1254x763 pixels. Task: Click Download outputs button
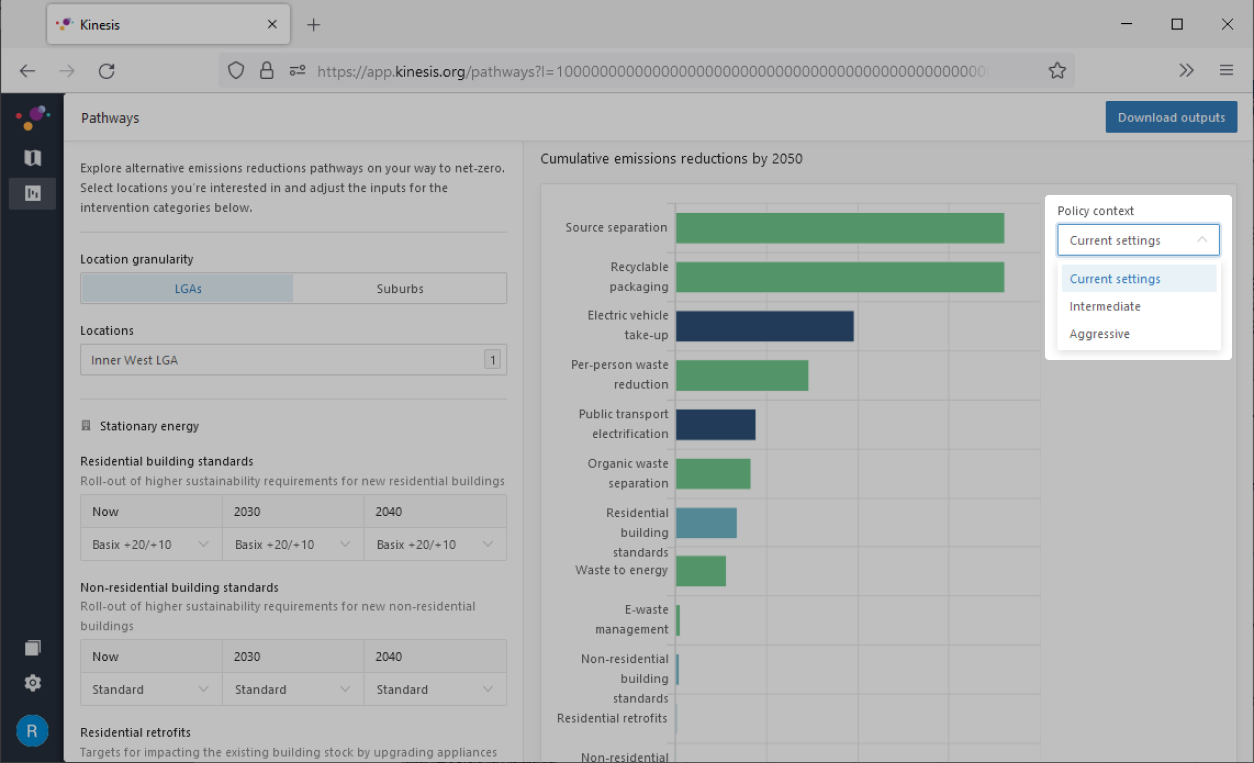tap(1171, 117)
